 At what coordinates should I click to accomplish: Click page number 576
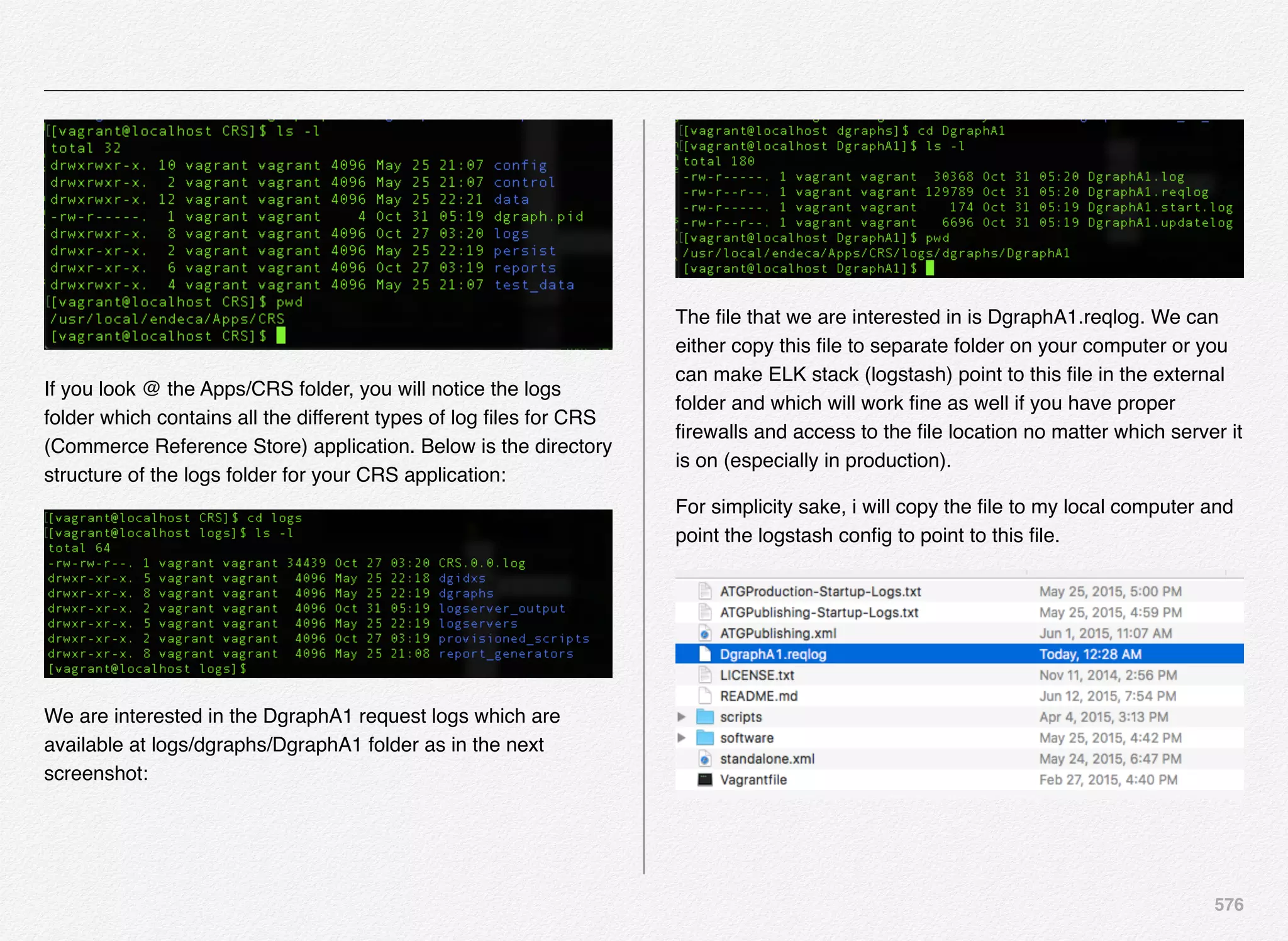tap(1228, 905)
